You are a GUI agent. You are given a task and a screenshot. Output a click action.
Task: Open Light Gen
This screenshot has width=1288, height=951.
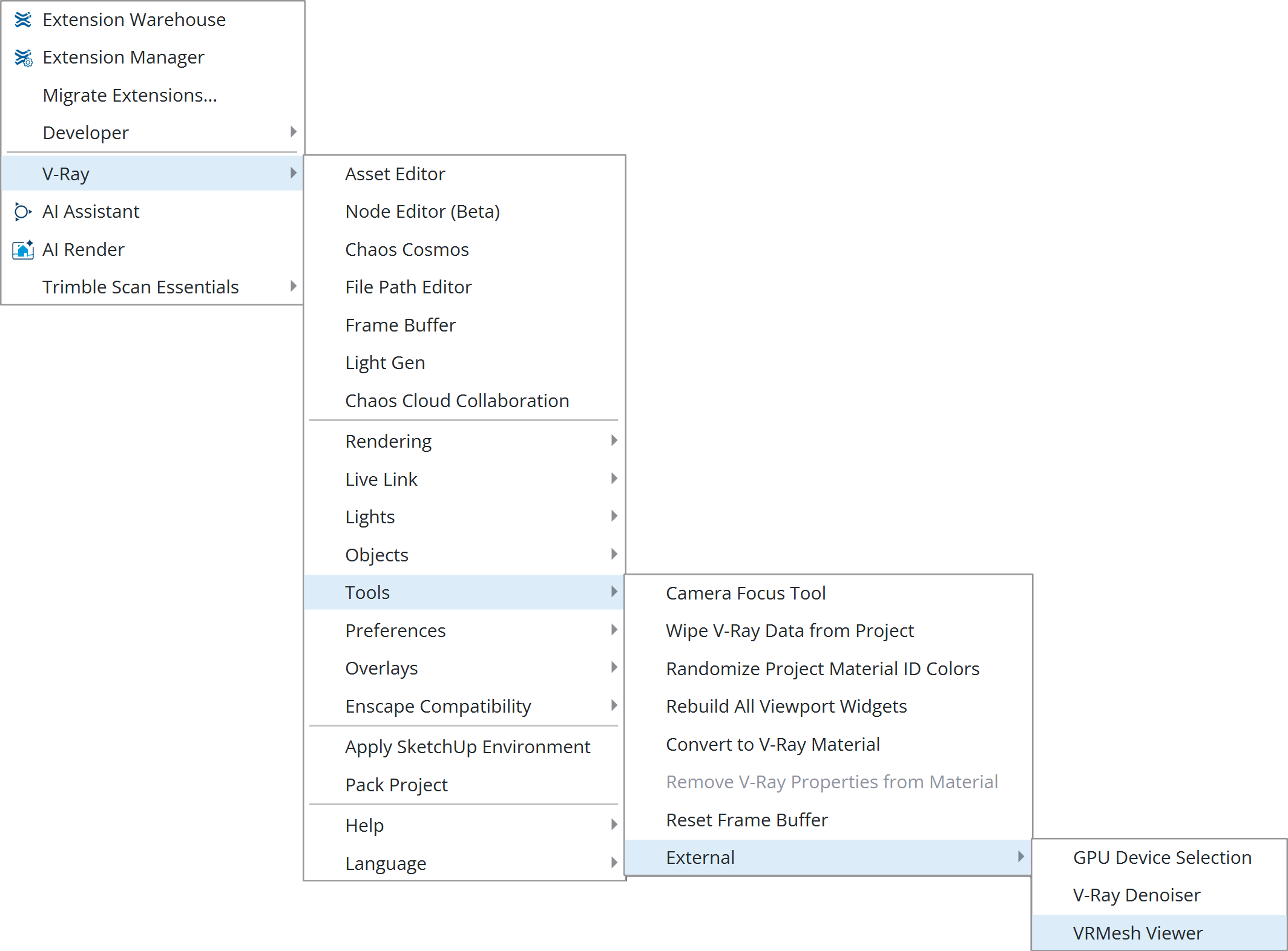464,363
